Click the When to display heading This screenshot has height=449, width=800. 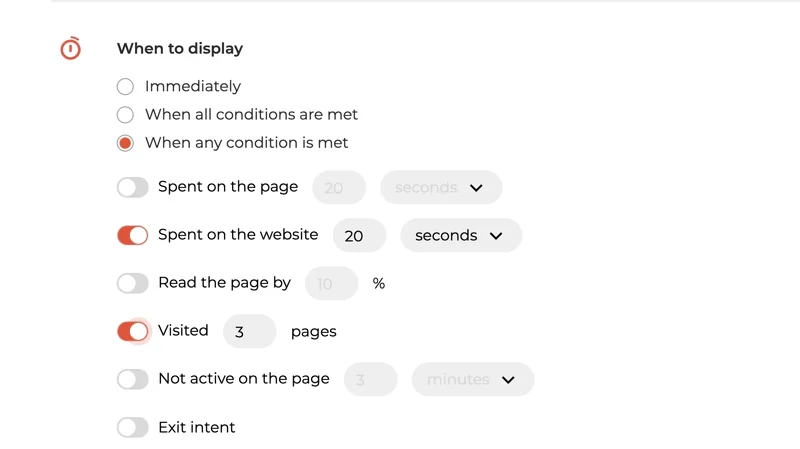pos(180,48)
